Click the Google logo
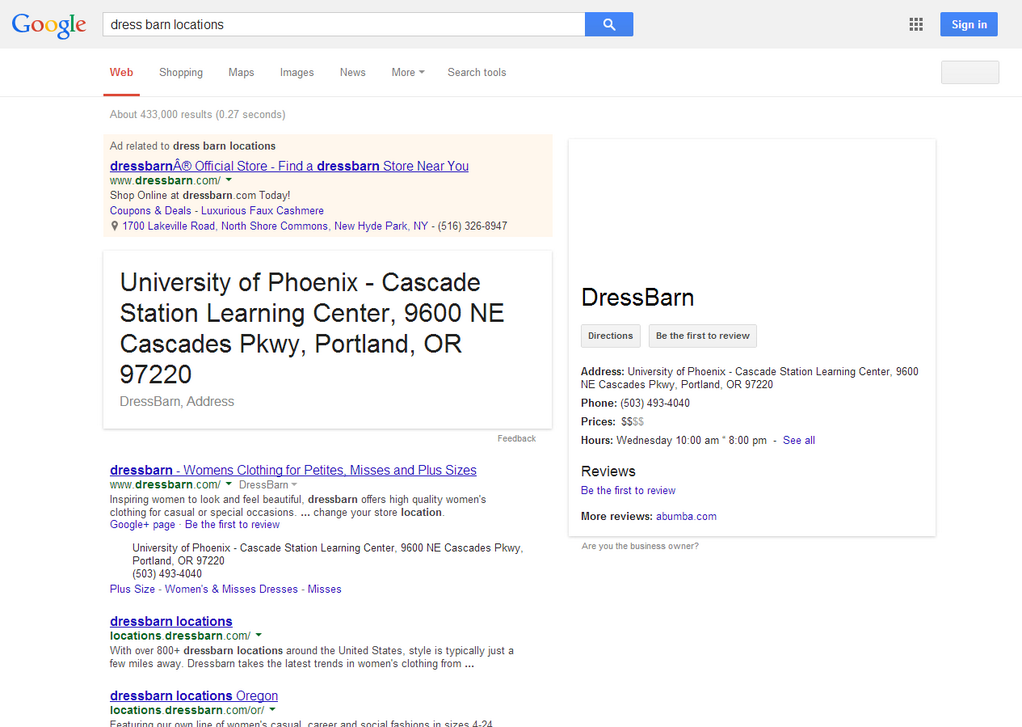Image resolution: width=1022 pixels, height=727 pixels. (x=49, y=25)
